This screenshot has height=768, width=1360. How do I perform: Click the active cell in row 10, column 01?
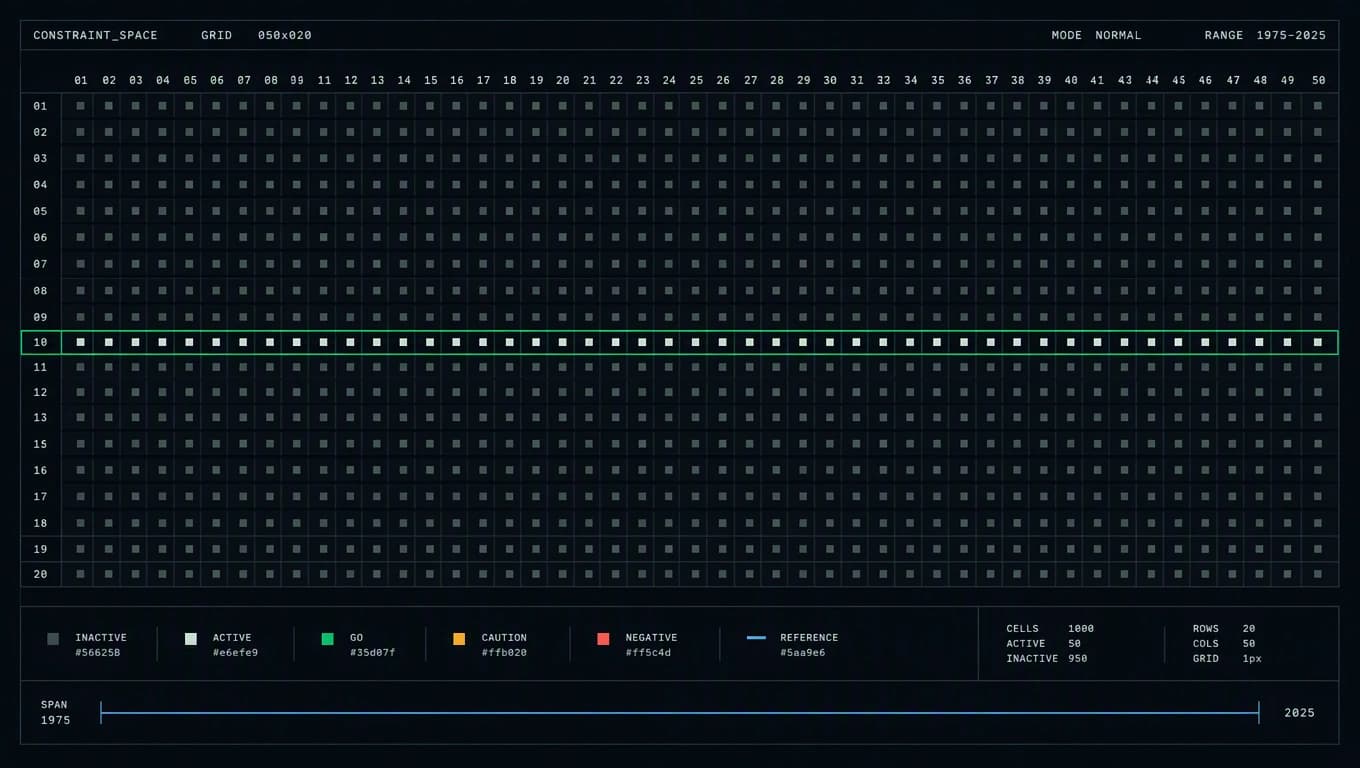81,342
